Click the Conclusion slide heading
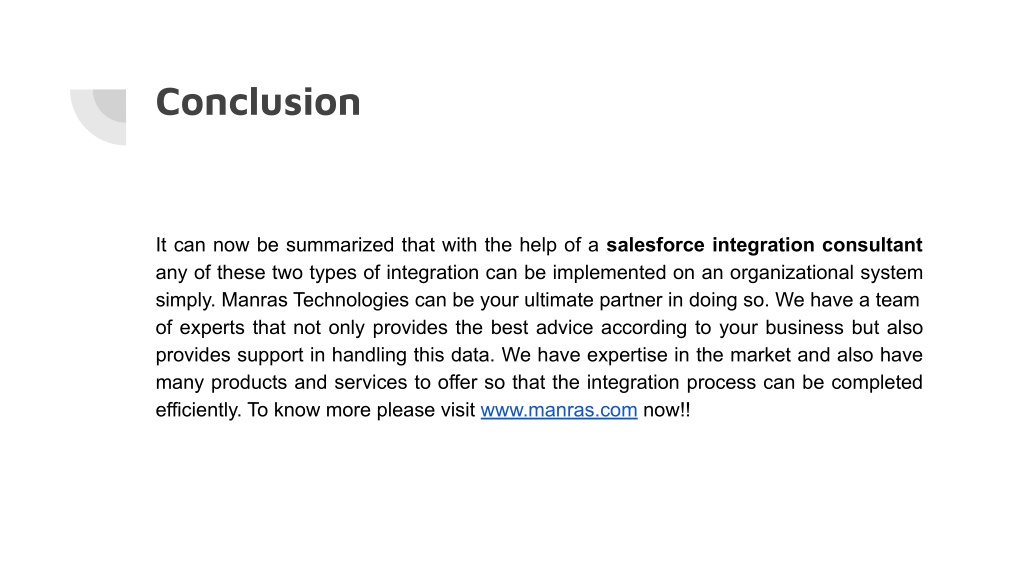1024x576 pixels. tap(258, 103)
